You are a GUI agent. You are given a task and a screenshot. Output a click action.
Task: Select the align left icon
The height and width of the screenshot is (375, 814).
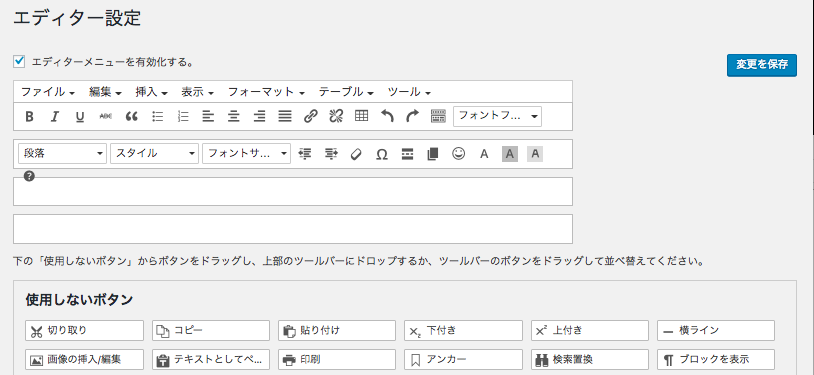tap(208, 117)
